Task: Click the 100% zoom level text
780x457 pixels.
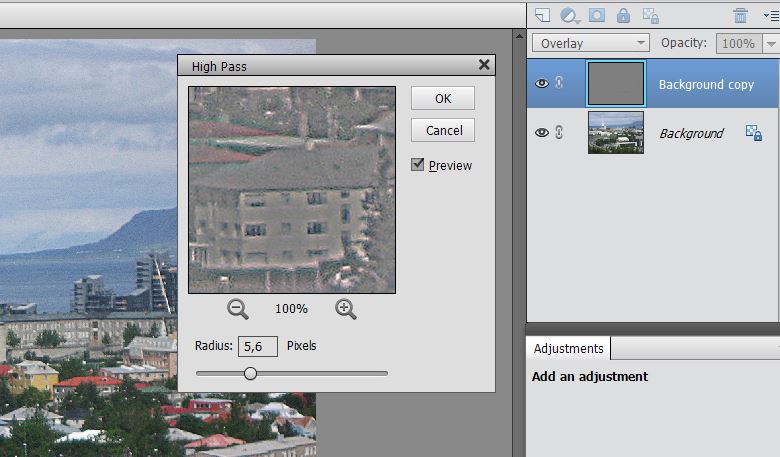Action: 292,309
